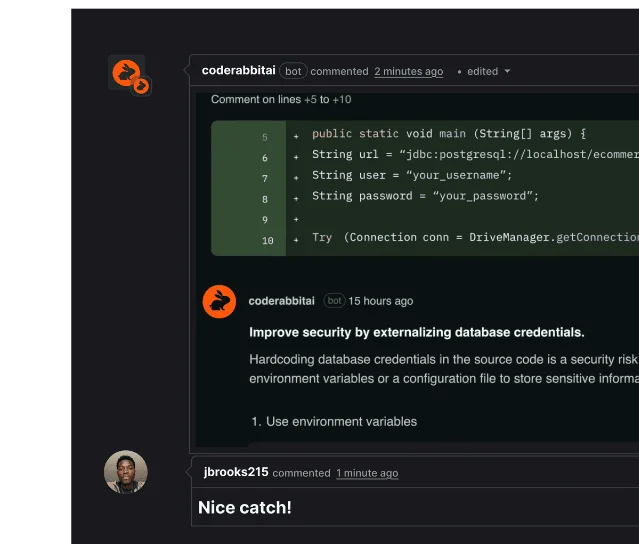The image size is (639, 544).
Task: Click the '1. Use environment variables' list item
Action: click(x=334, y=422)
